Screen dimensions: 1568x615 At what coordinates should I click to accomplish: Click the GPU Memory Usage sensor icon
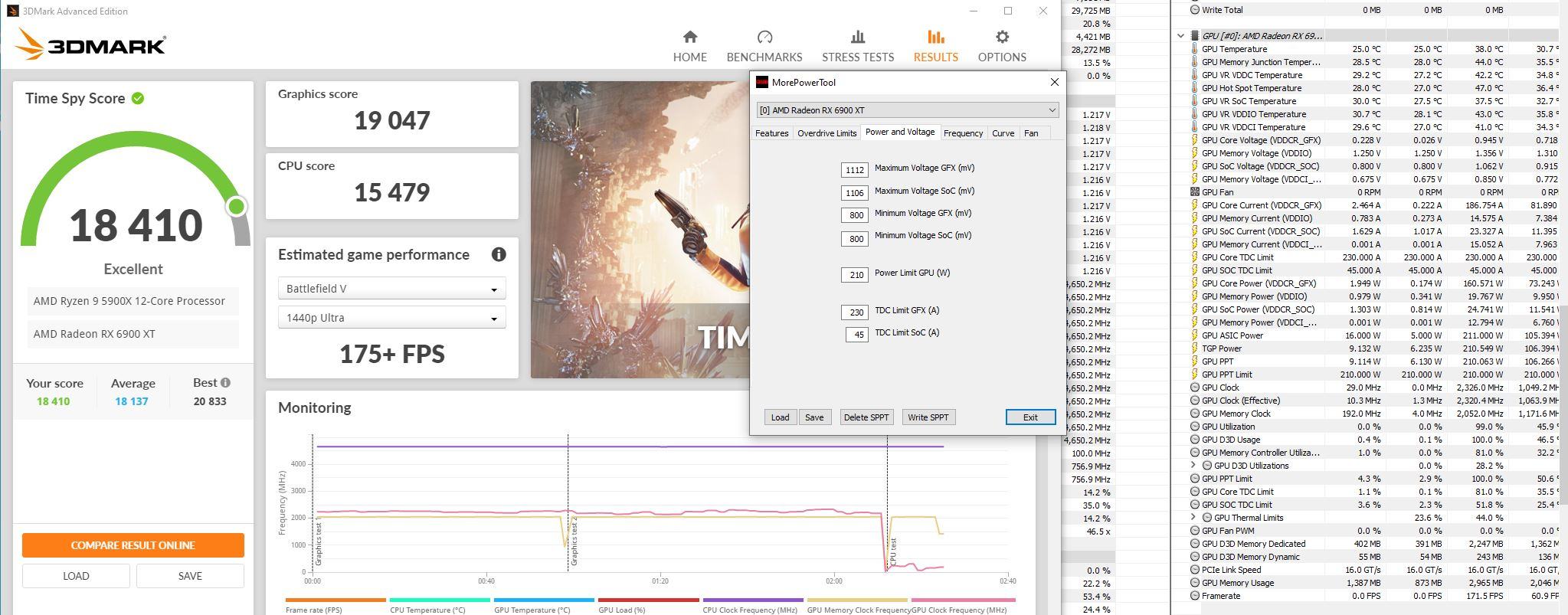1194,583
